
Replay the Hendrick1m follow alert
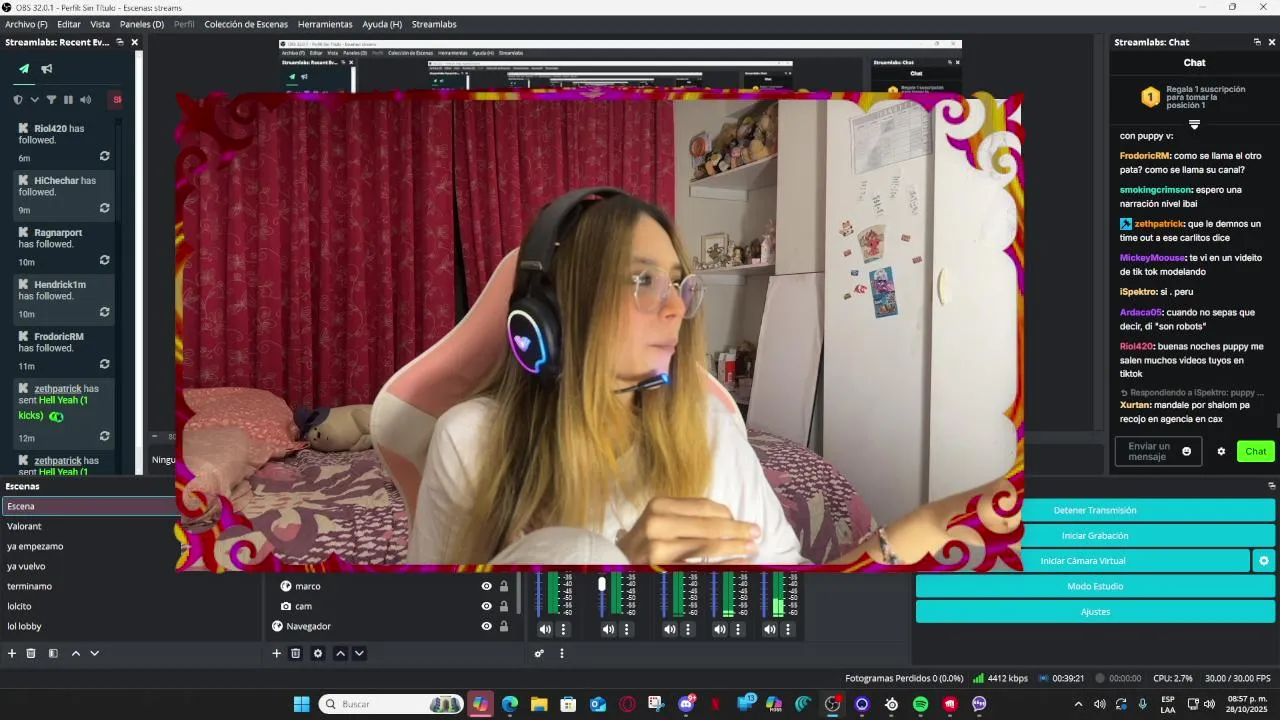click(104, 313)
